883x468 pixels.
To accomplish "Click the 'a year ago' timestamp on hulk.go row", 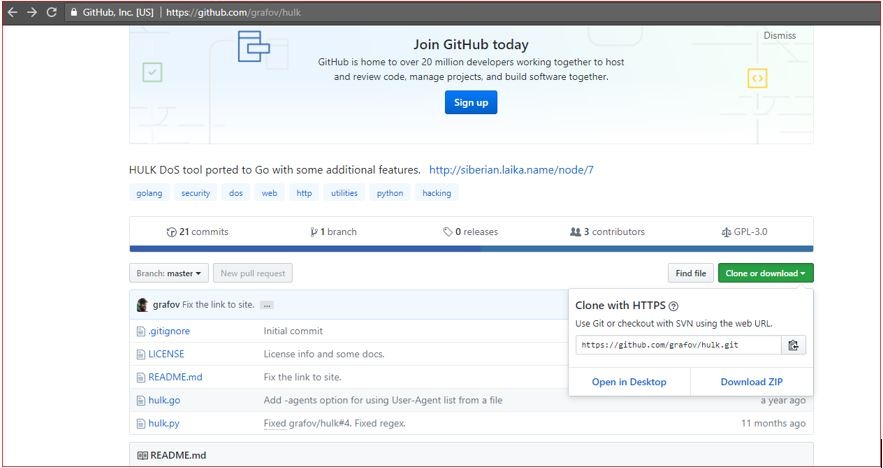I will click(x=783, y=400).
